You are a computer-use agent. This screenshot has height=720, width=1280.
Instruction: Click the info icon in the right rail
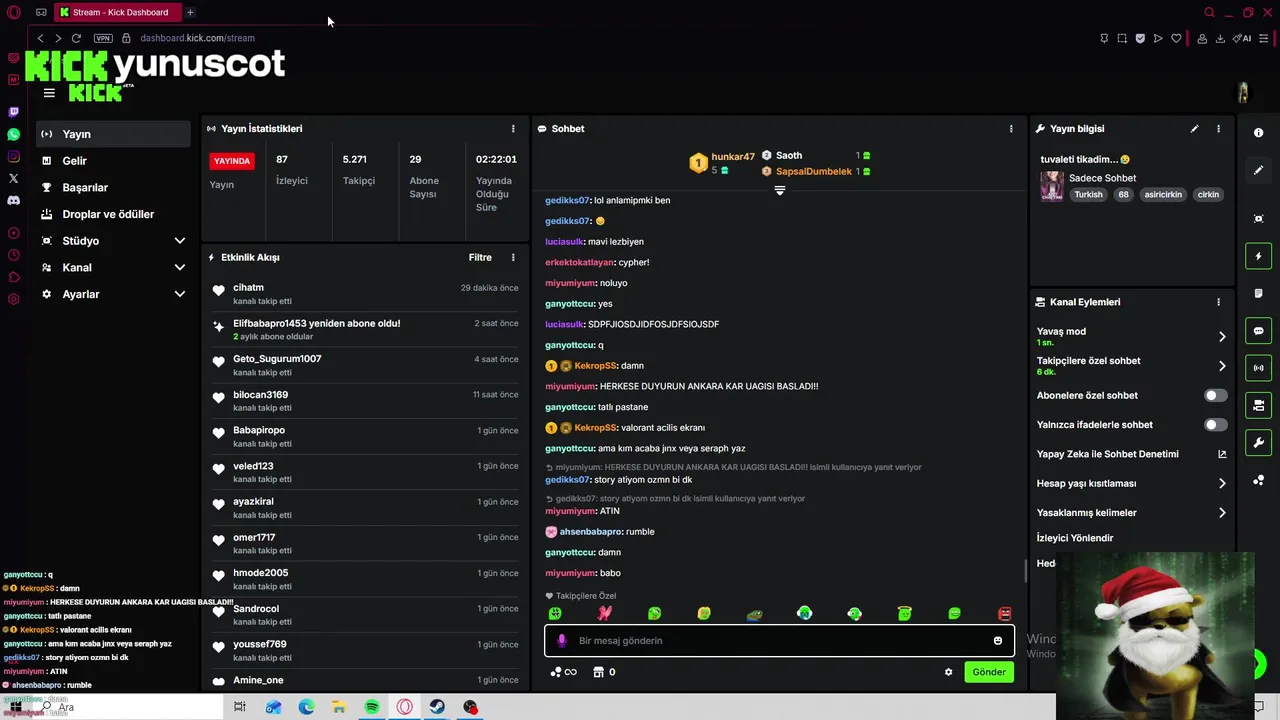tap(1258, 133)
